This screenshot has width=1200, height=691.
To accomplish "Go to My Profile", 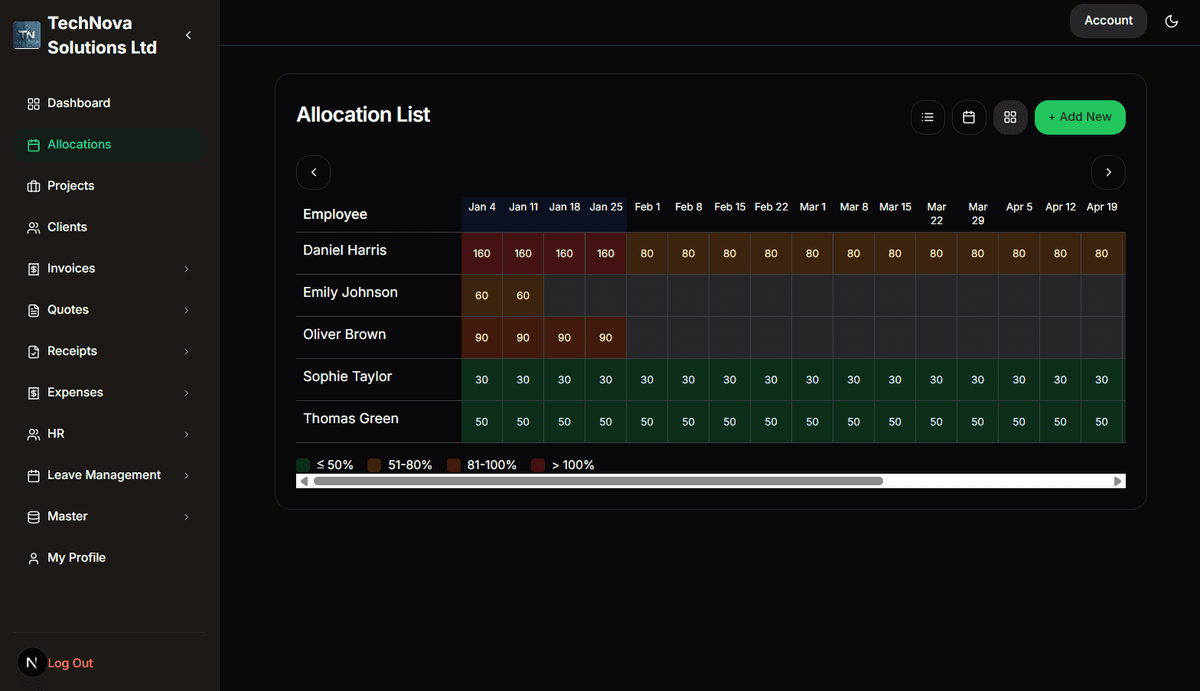I will pyautogui.click(x=75, y=557).
